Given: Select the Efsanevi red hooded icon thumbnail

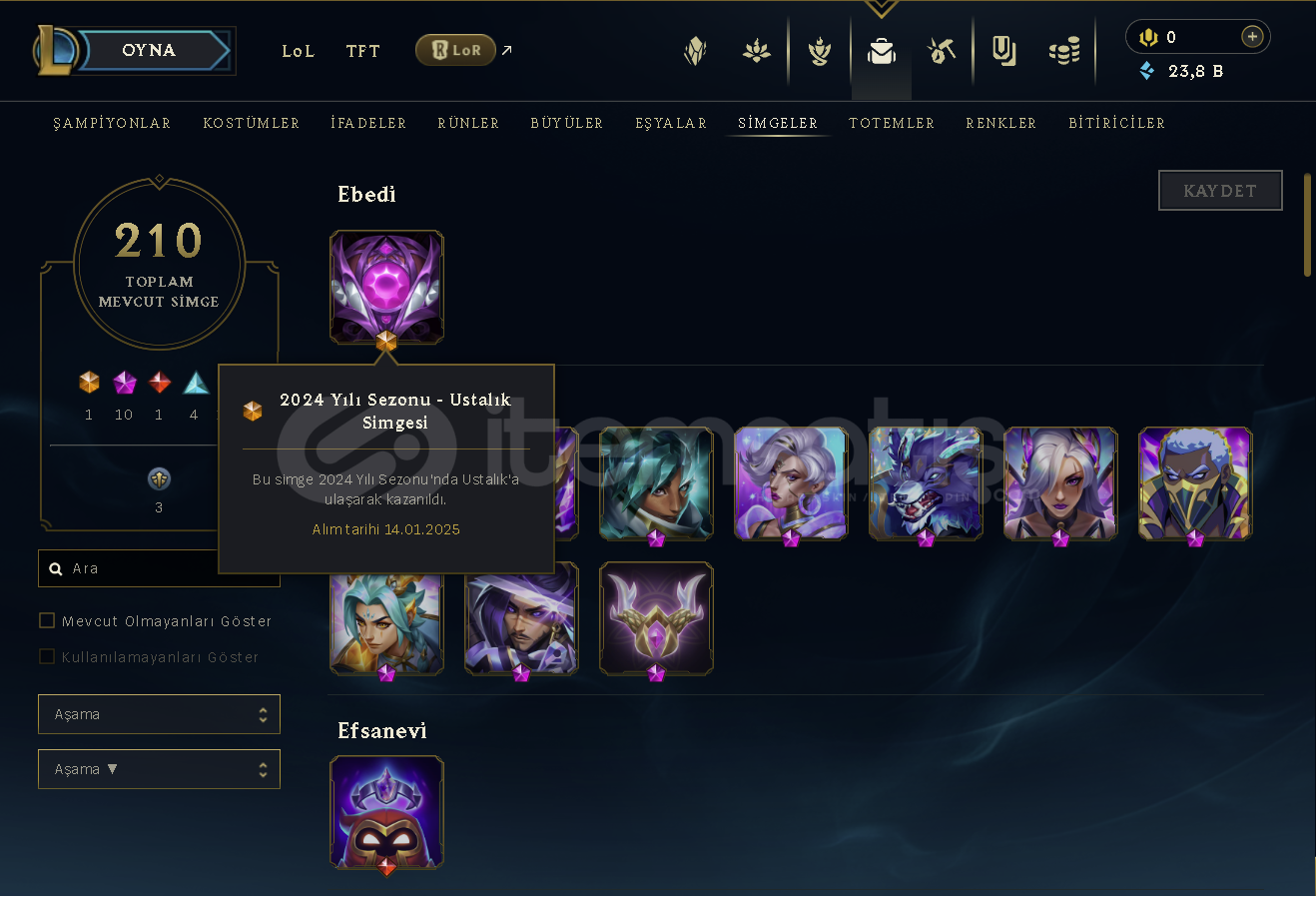Looking at the screenshot, I should pos(386,812).
